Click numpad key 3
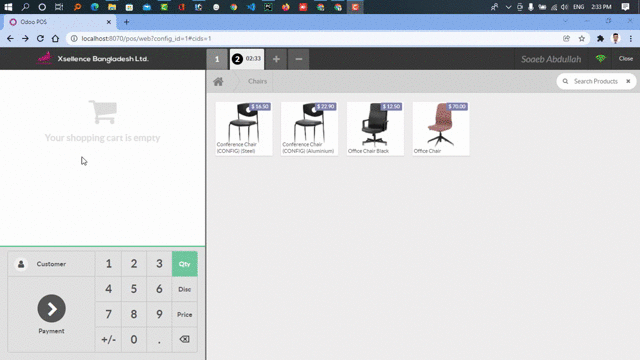Viewport: 640px width, 360px height. click(159, 264)
